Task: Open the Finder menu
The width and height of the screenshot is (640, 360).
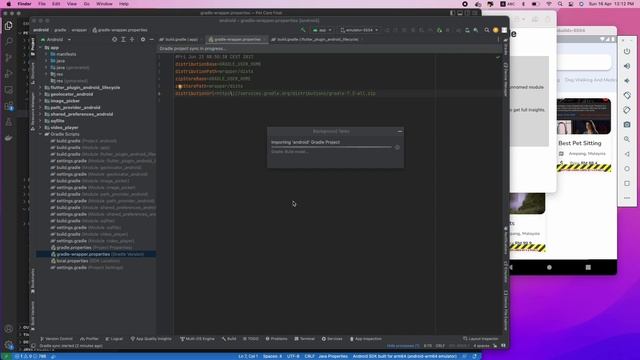Action: pyautogui.click(x=24, y=4)
